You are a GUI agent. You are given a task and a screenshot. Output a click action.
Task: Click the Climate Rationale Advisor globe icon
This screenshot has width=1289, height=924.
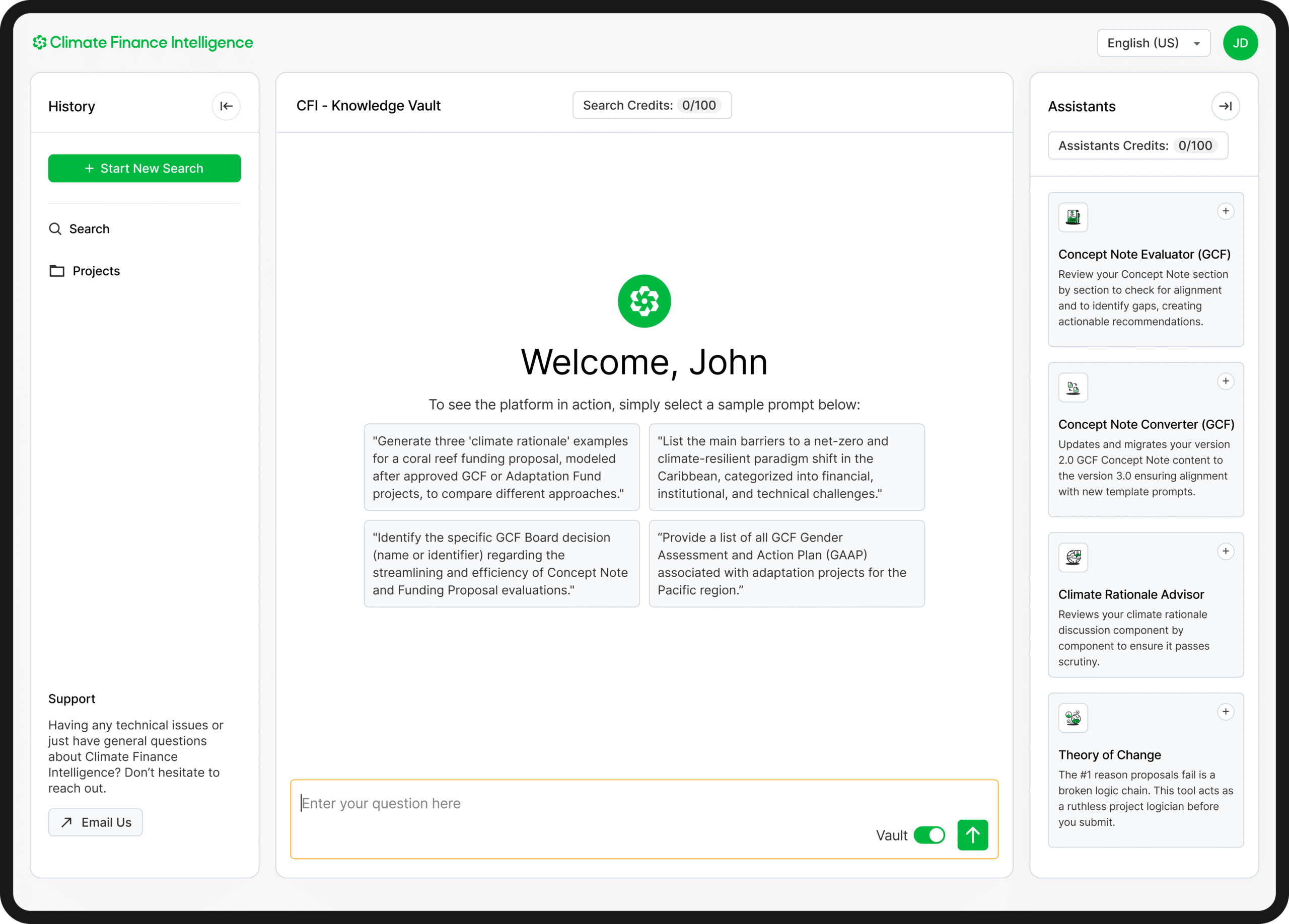(x=1072, y=557)
